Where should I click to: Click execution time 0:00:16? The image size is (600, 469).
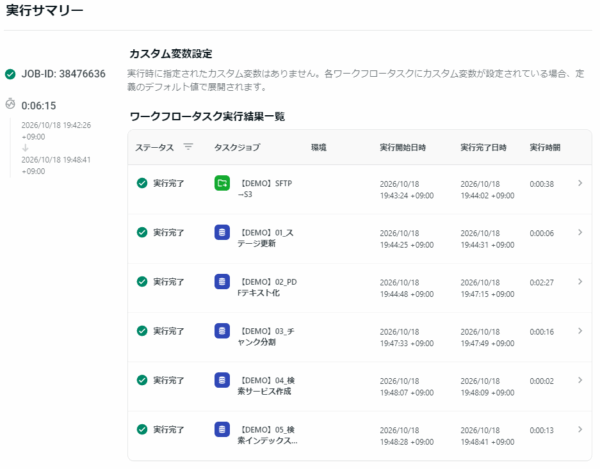[x=541, y=332]
